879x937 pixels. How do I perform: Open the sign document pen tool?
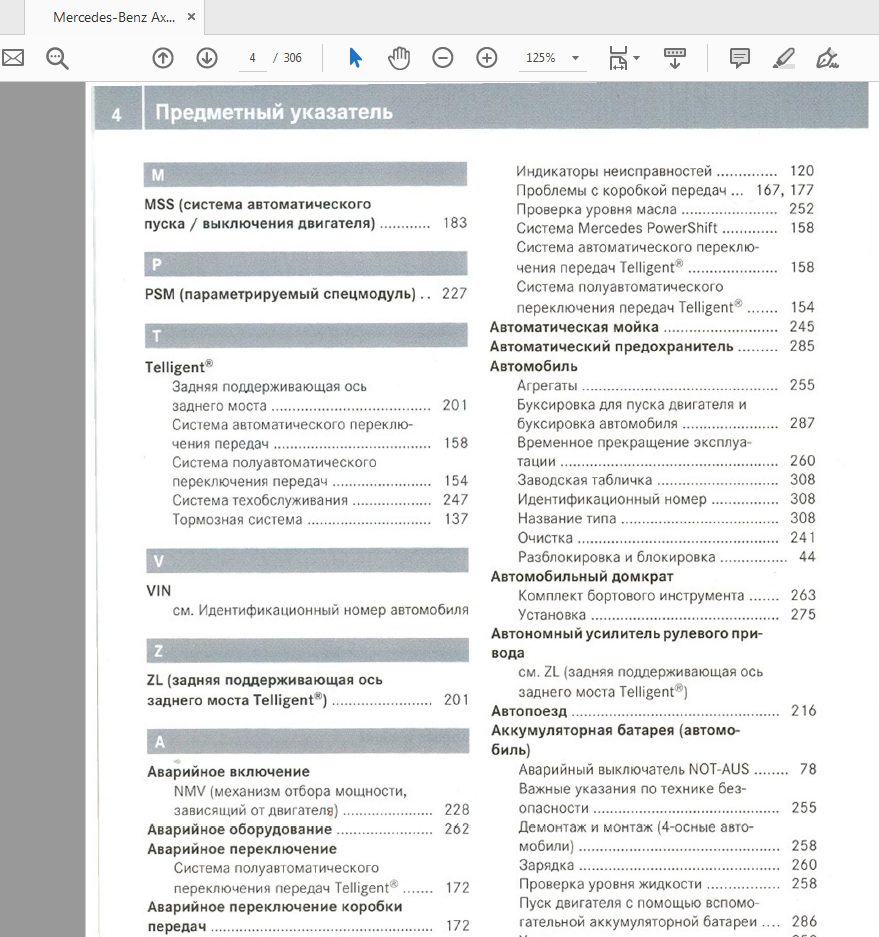click(828, 58)
